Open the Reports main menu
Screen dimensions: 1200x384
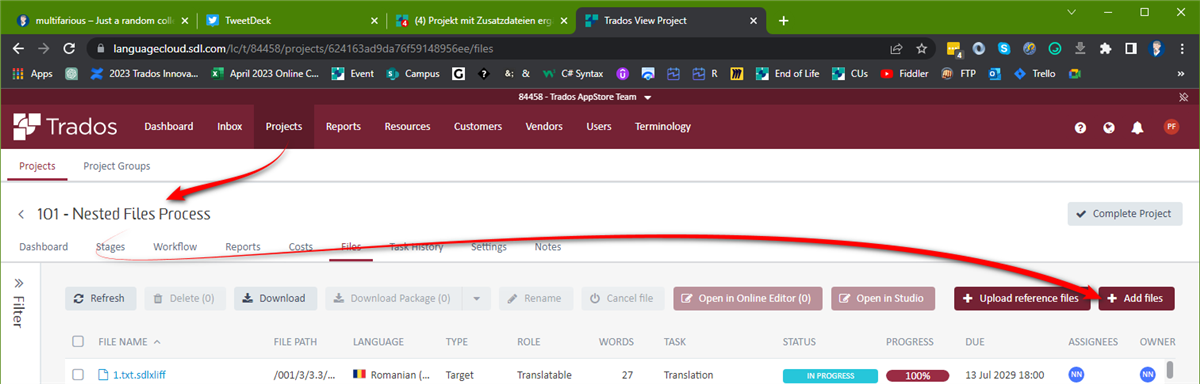coord(343,126)
